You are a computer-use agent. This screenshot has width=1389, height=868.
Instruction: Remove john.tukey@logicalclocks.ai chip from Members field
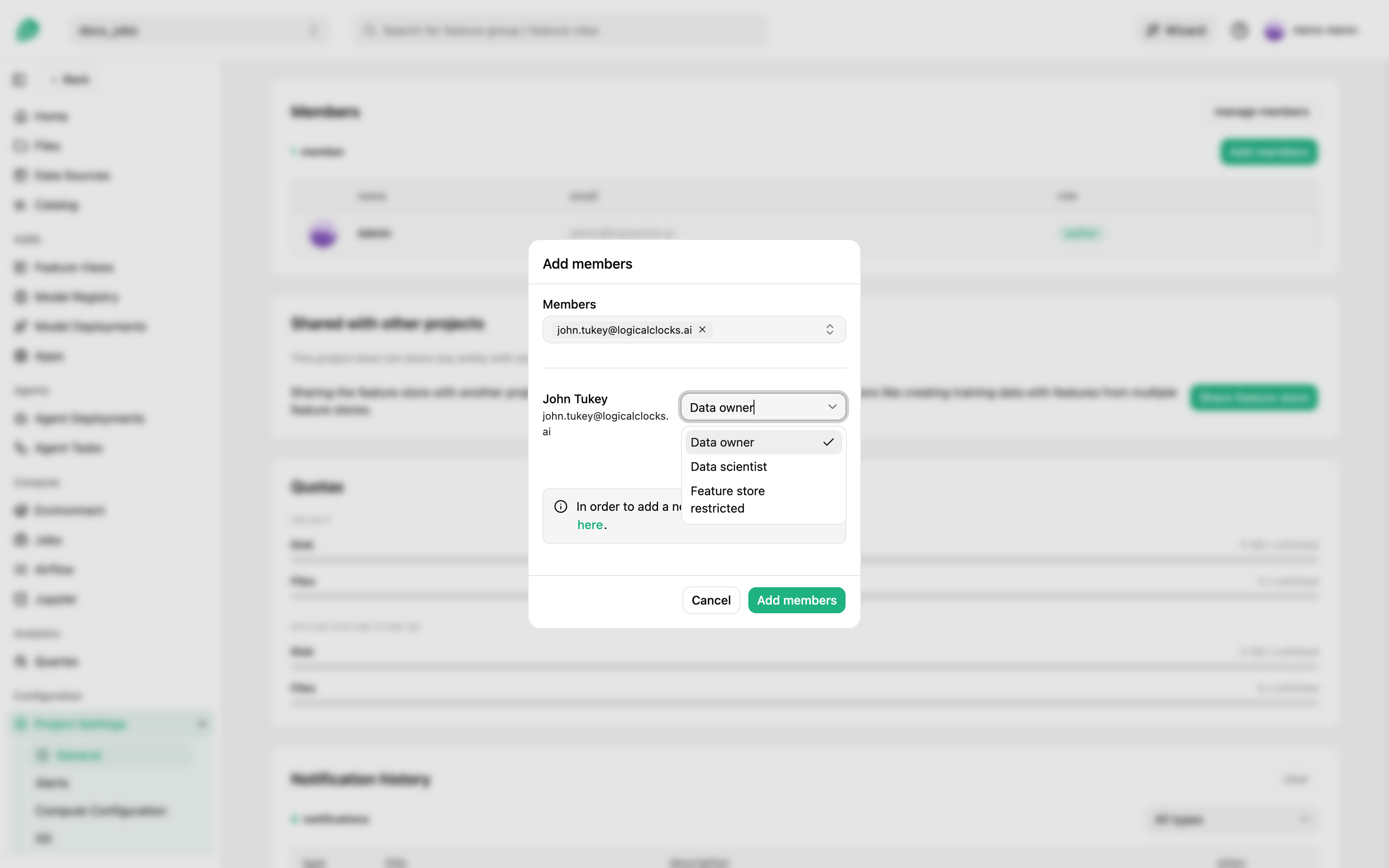(x=702, y=329)
